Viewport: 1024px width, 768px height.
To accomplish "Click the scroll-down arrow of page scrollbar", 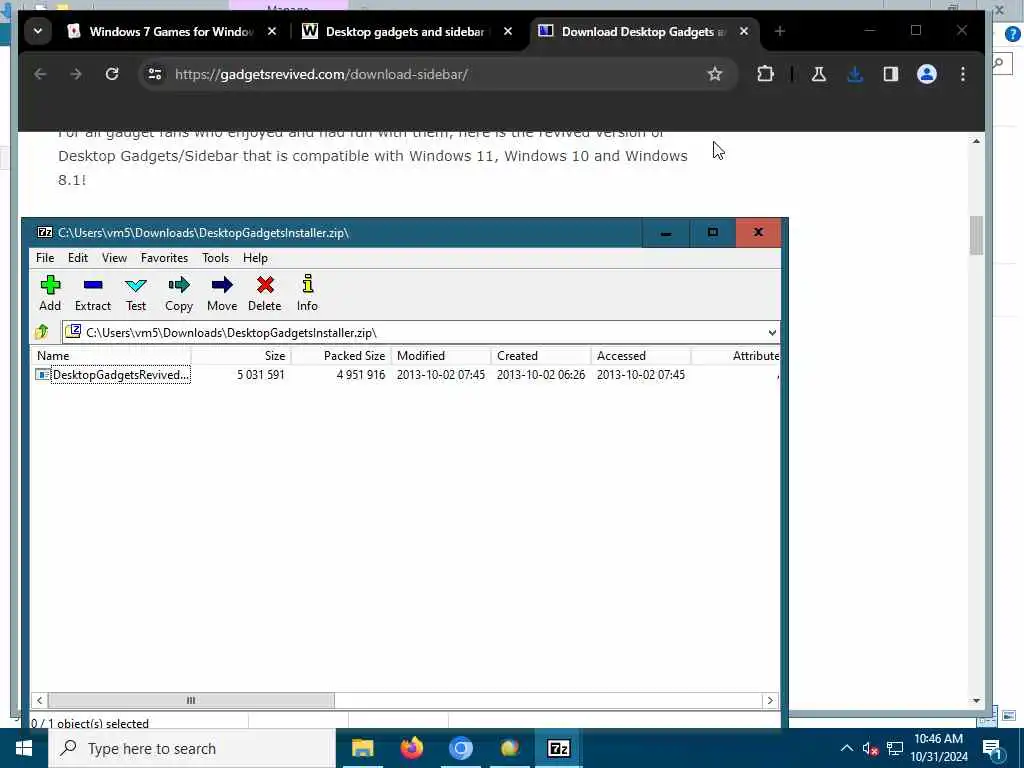I will [976, 701].
